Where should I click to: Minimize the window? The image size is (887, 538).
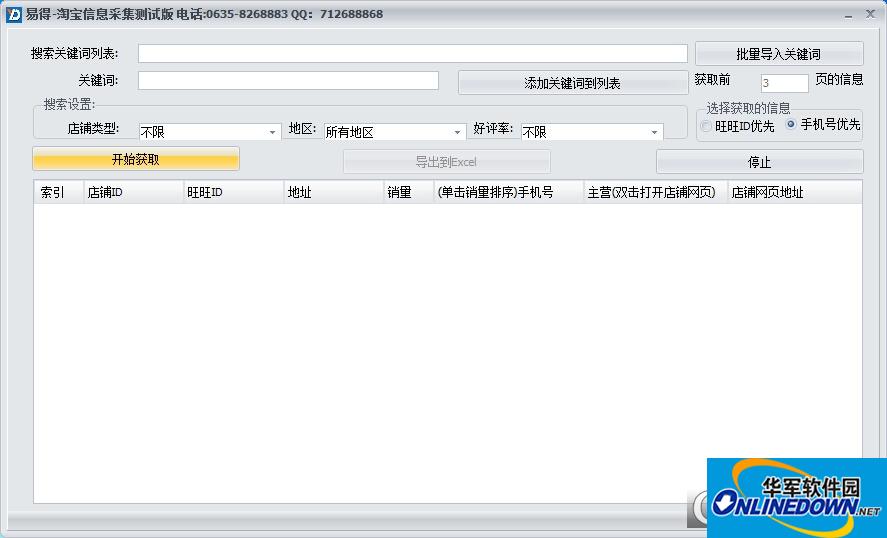pyautogui.click(x=848, y=15)
